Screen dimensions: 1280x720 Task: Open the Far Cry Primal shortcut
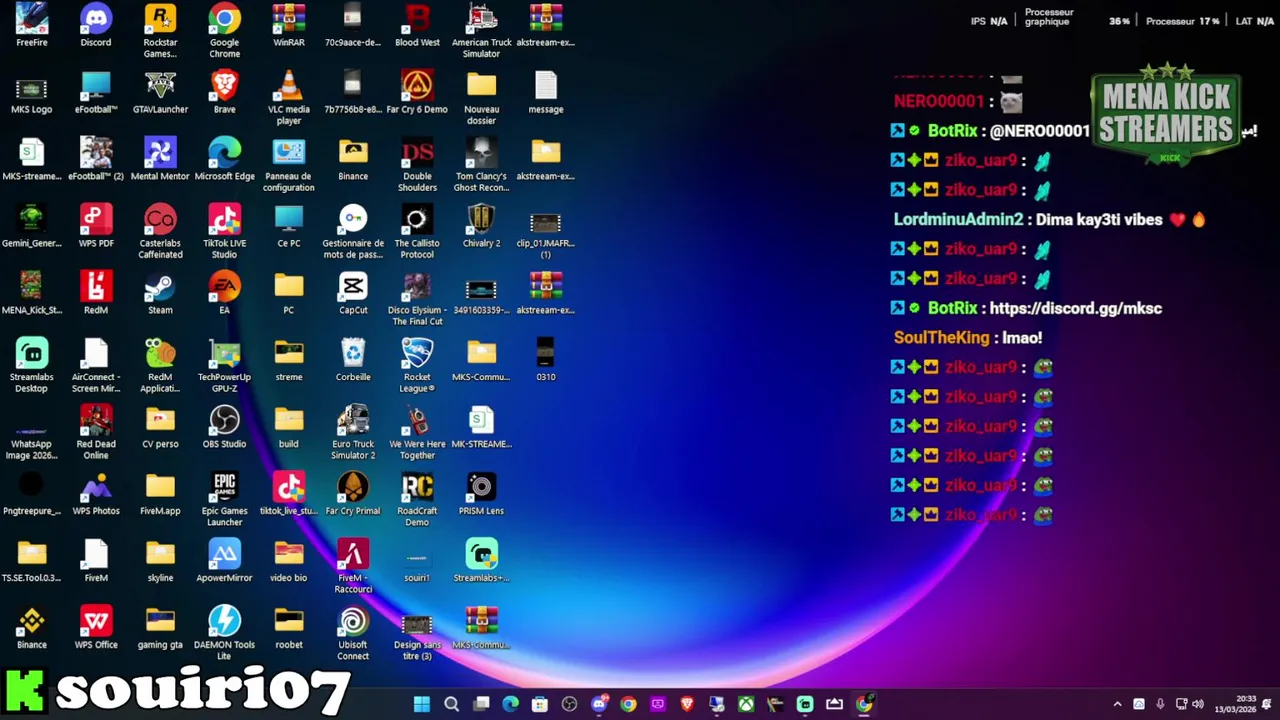[353, 494]
